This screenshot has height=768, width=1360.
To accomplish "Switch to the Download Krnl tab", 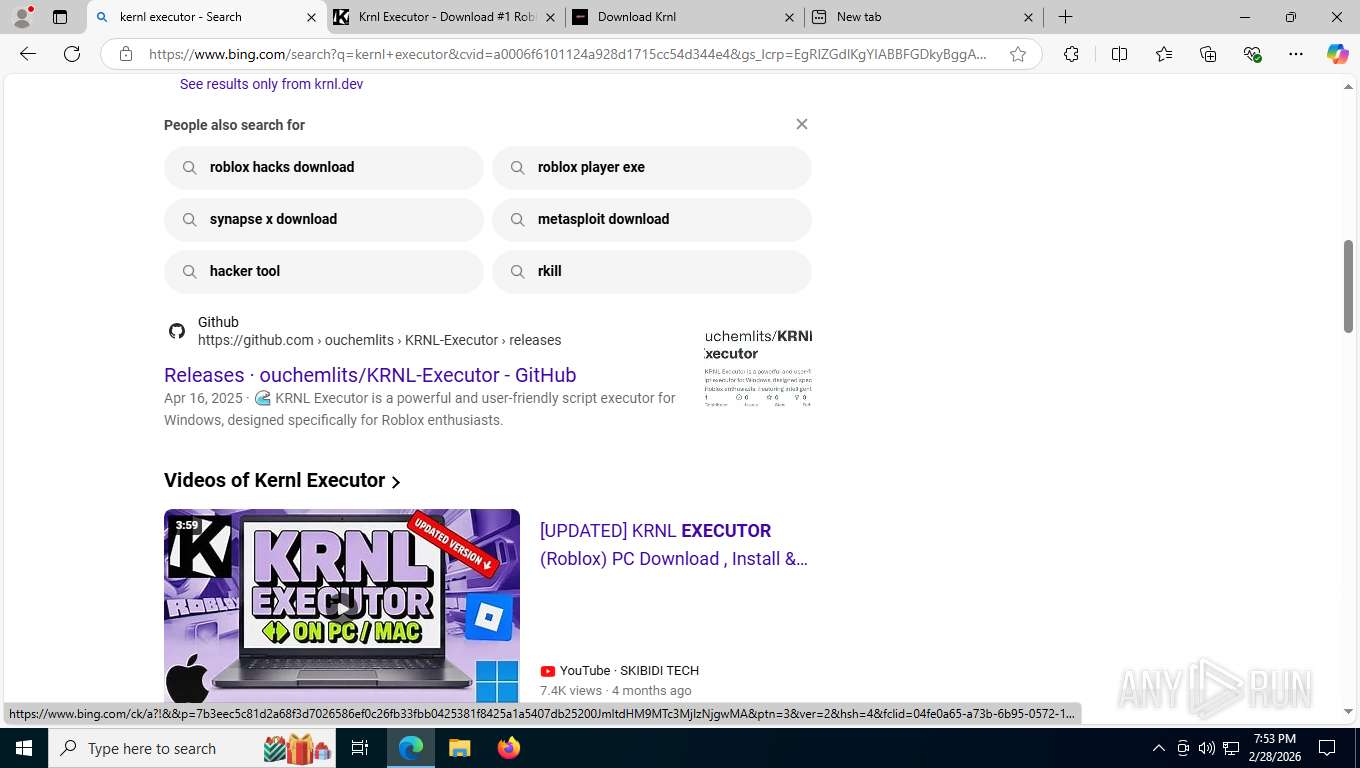I will (685, 17).
